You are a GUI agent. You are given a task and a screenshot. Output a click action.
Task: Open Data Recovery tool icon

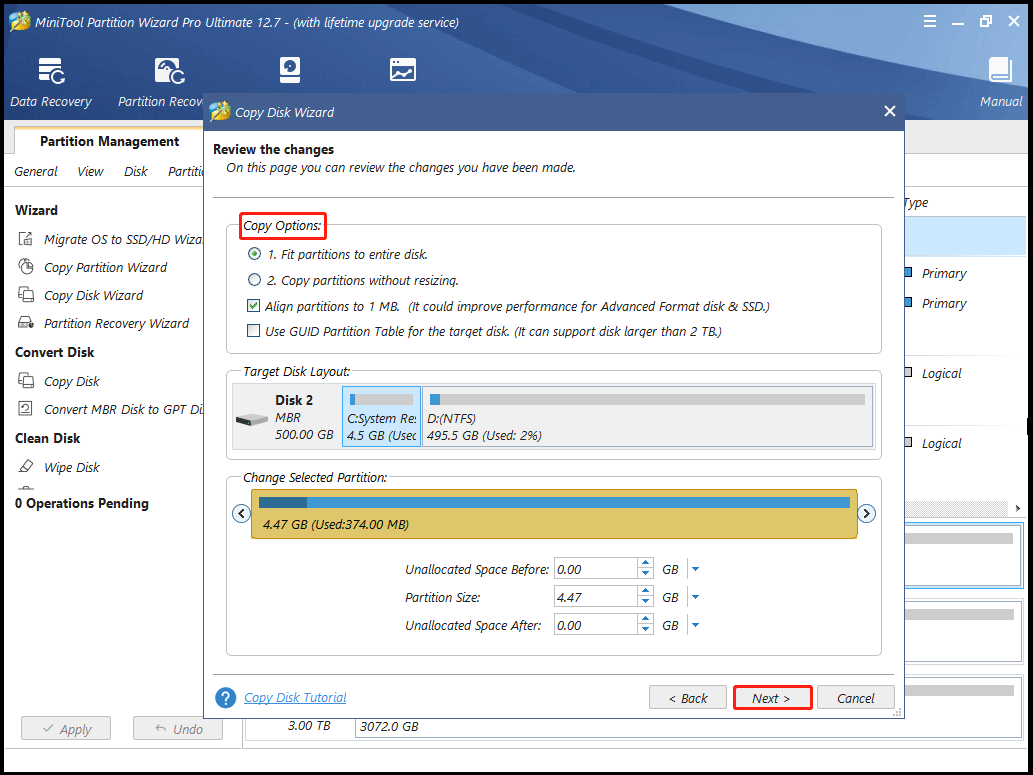51,71
